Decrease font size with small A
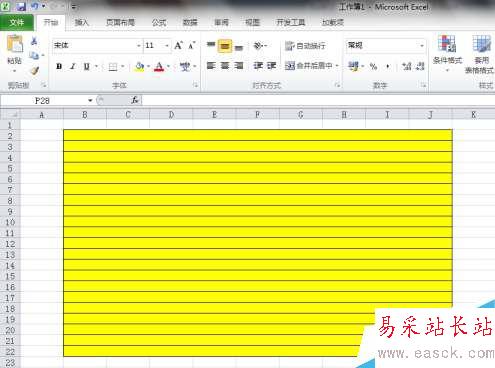 pos(192,45)
